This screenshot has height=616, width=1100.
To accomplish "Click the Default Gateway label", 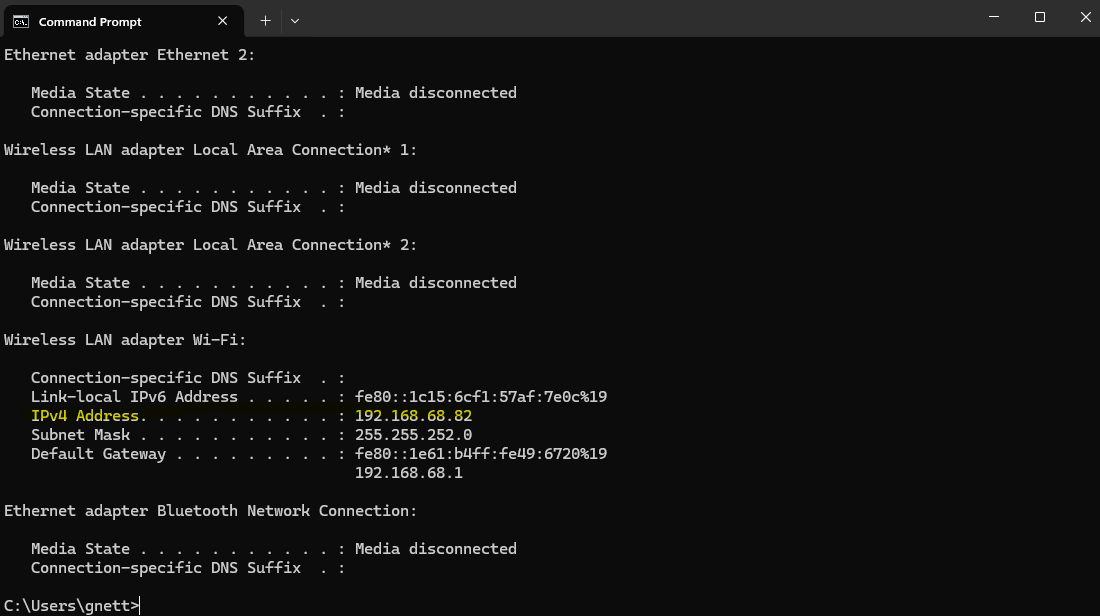I will point(98,454).
